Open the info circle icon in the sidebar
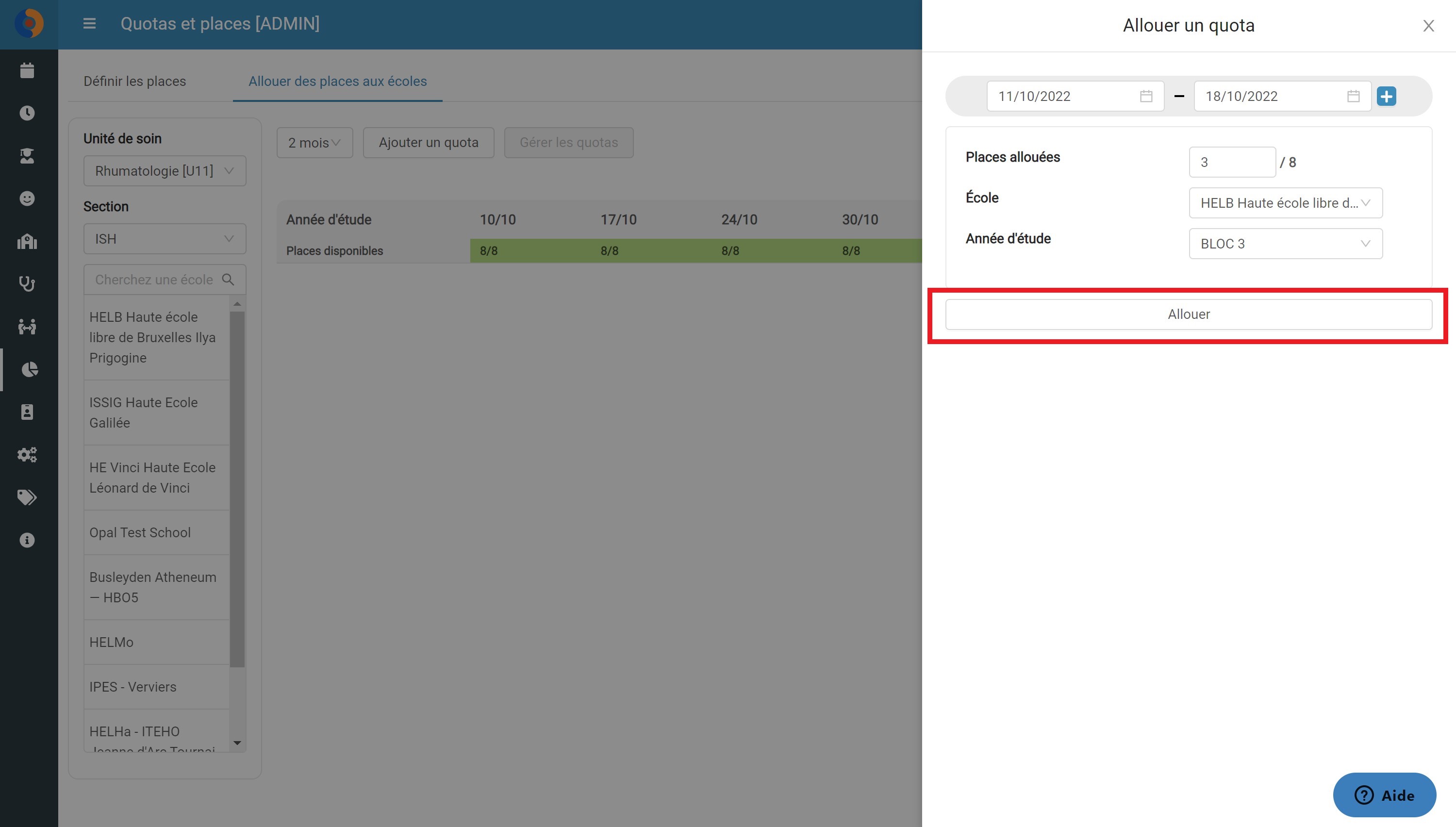Screen dimensions: 1456x827 [27, 540]
